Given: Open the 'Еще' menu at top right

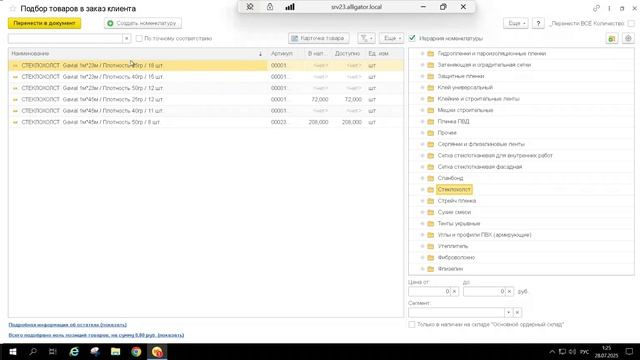Looking at the screenshot, I should click(x=516, y=24).
